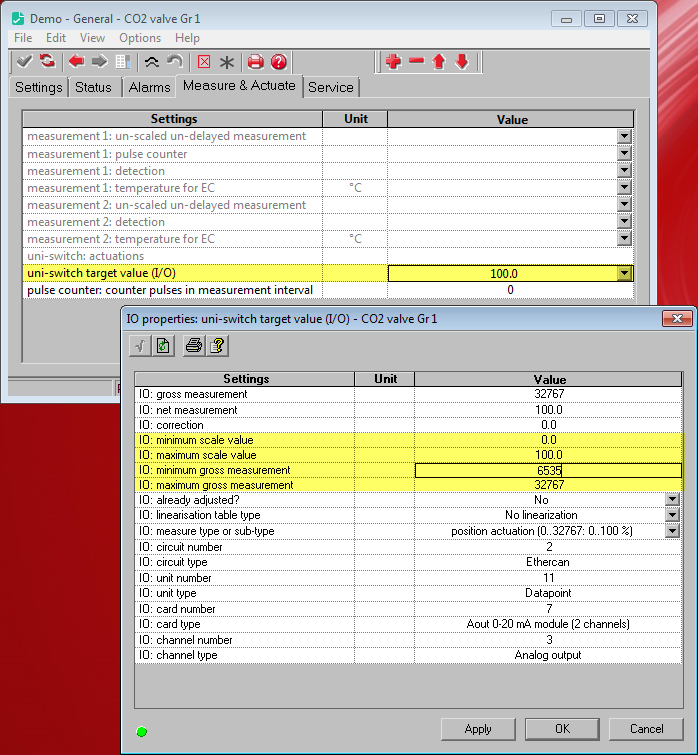
Task: Click the IO: maximum gross measurement value 32767
Action: [549, 485]
